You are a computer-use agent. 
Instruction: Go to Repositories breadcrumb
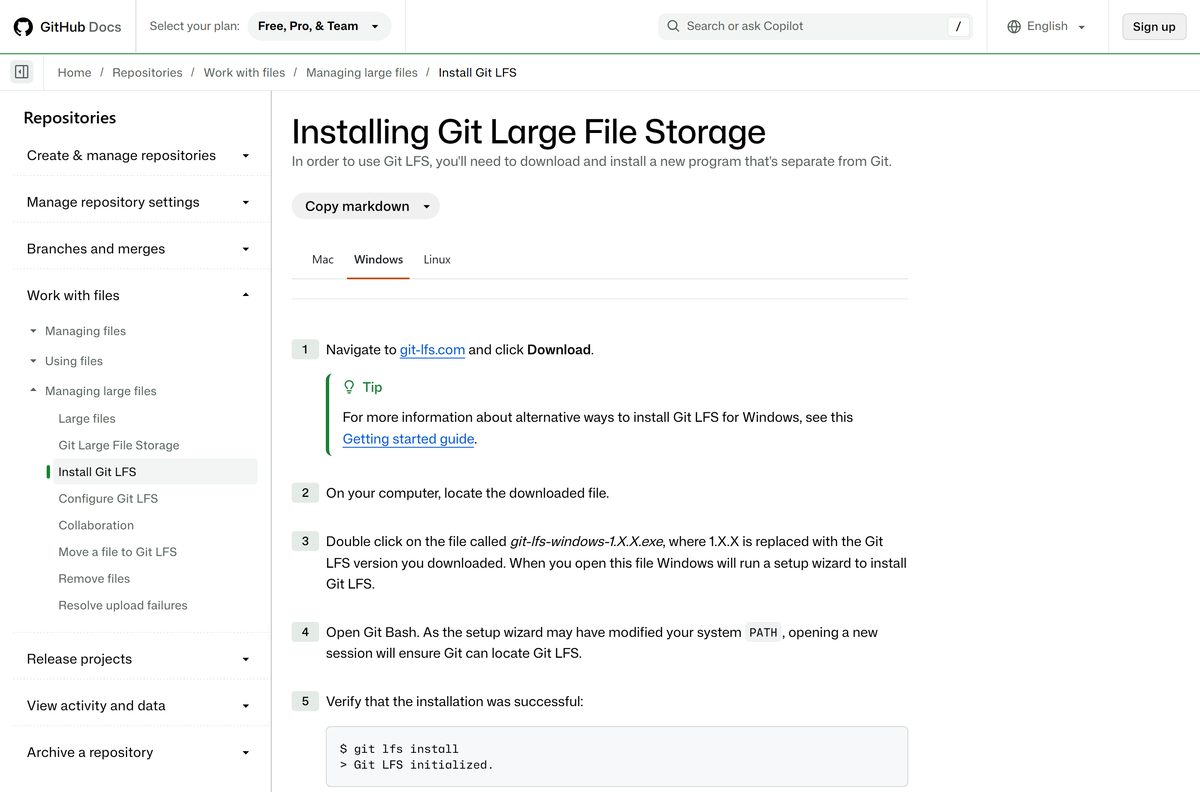(147, 72)
